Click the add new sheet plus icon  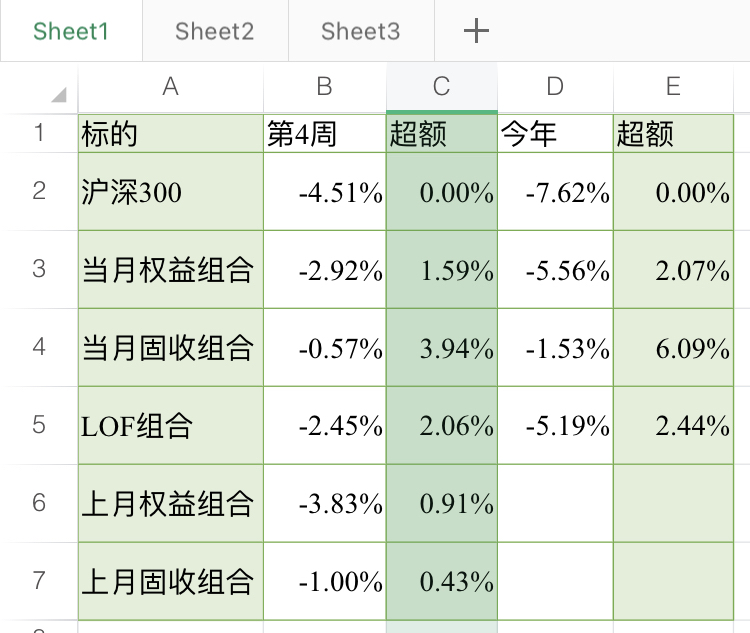(477, 31)
